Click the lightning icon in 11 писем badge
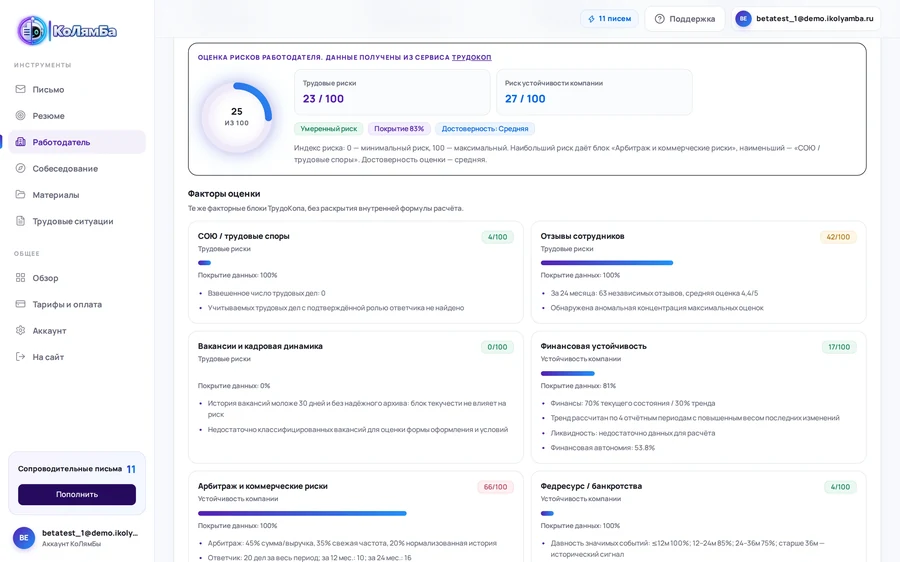 pos(591,19)
